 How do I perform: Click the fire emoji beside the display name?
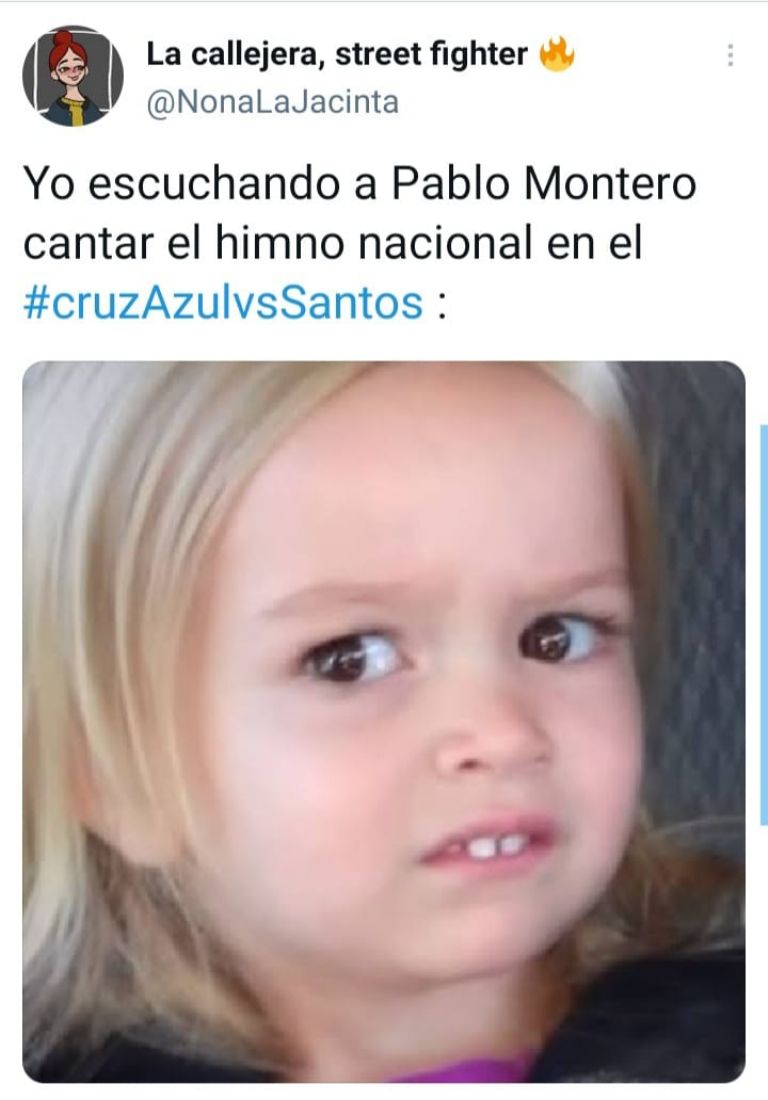point(556,54)
